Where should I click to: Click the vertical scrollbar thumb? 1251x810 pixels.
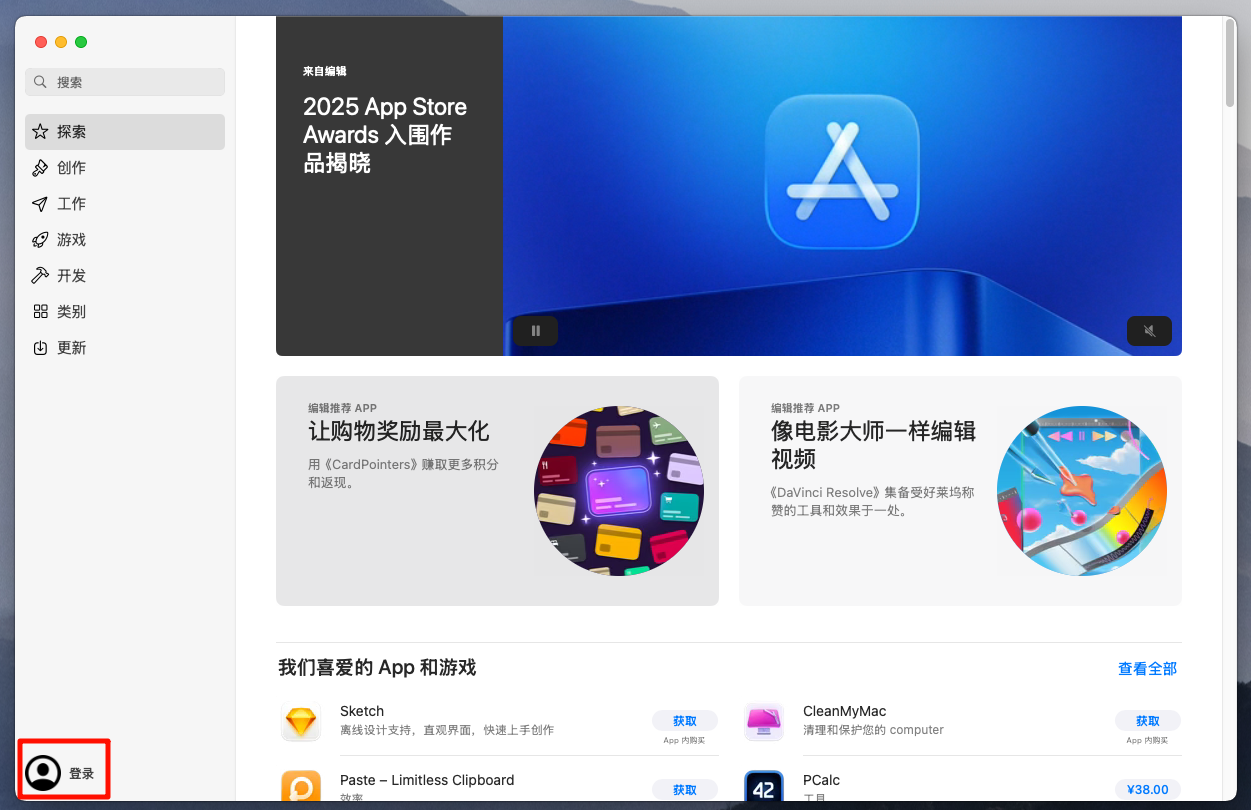coord(1230,62)
